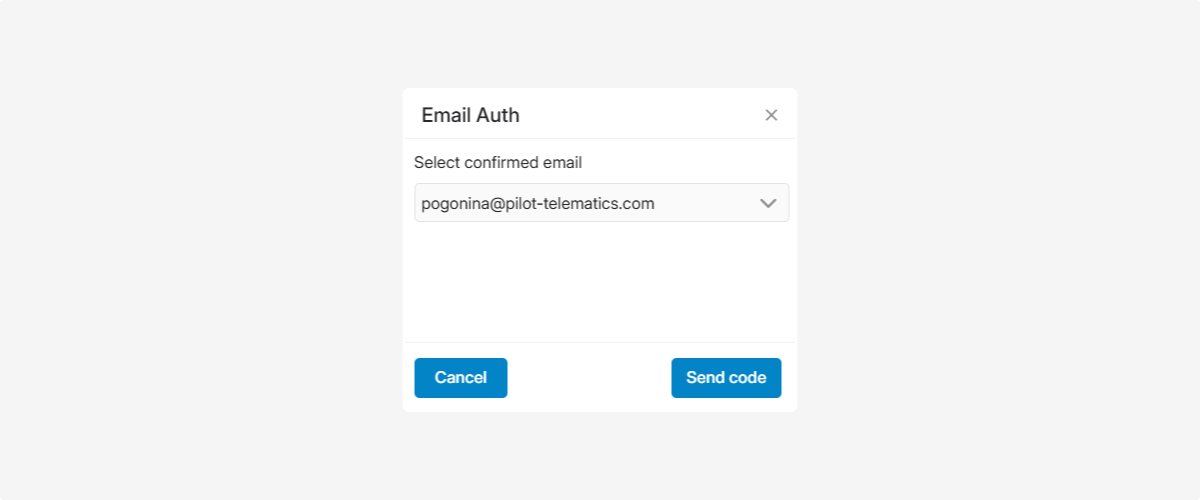Open the pogonina@pilot-telematics.com combo box
The image size is (1200, 500).
[x=600, y=203]
